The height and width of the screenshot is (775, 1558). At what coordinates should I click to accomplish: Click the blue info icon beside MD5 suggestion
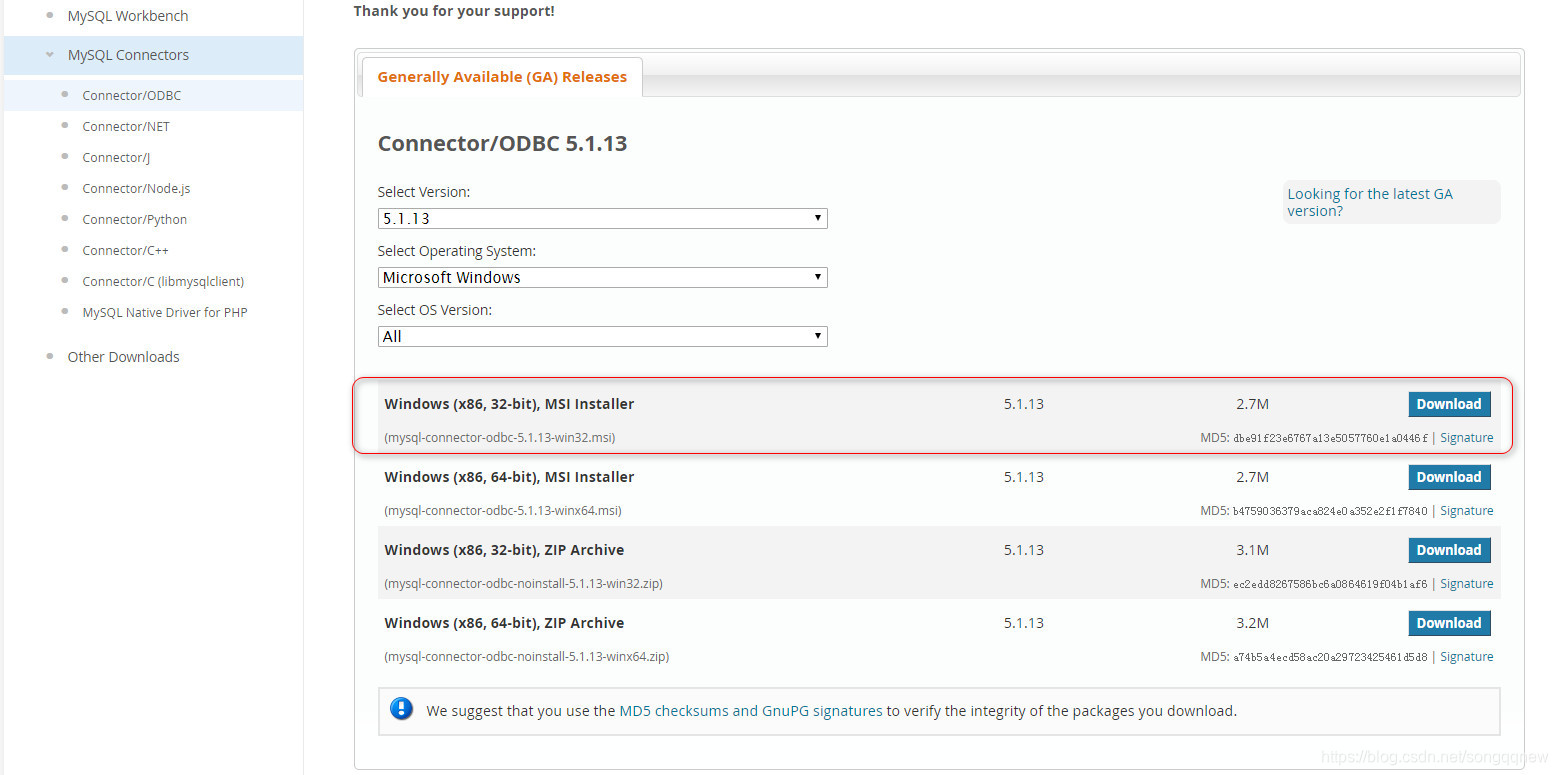tap(401, 709)
